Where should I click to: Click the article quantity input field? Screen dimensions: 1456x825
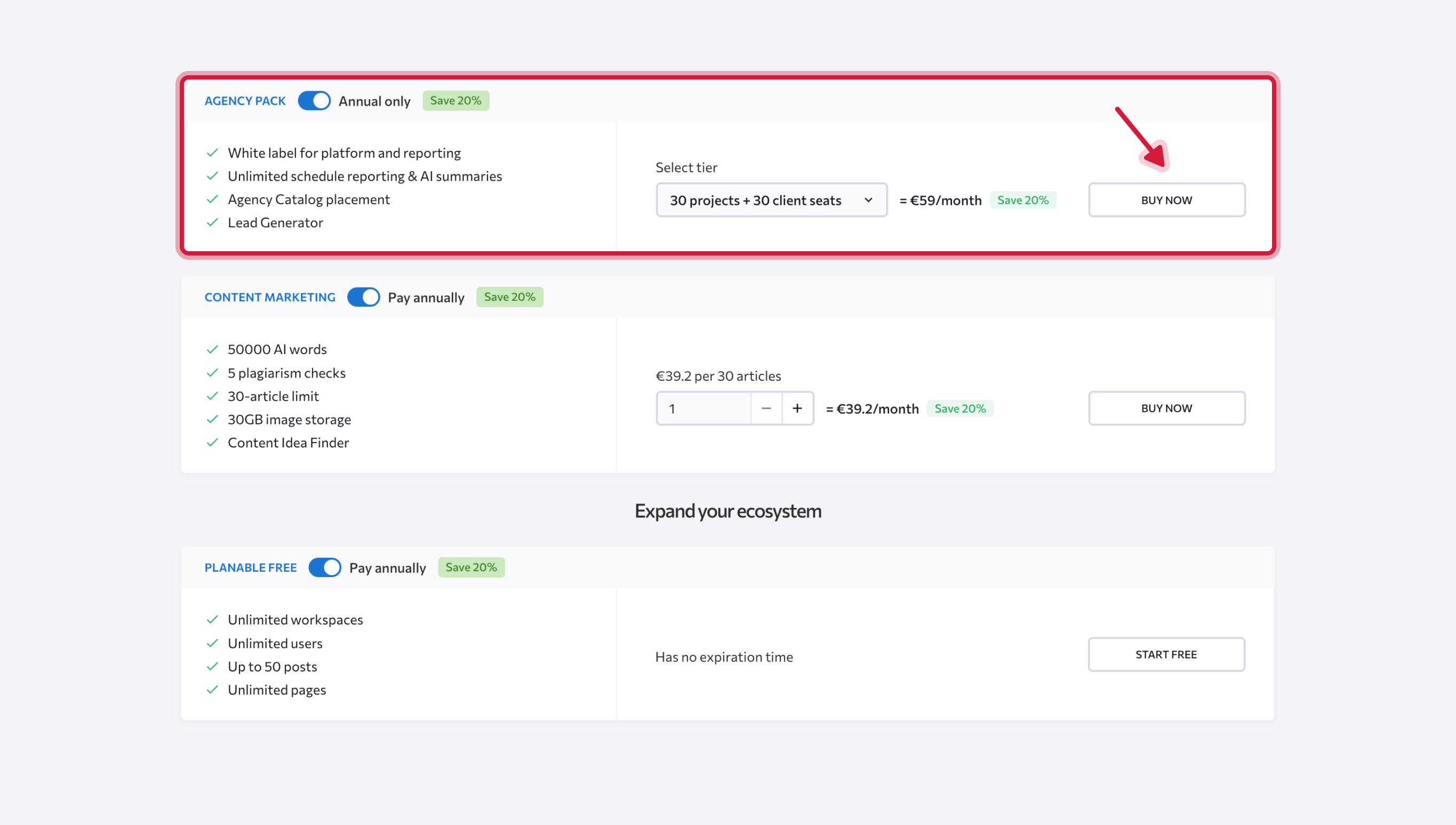click(x=703, y=408)
